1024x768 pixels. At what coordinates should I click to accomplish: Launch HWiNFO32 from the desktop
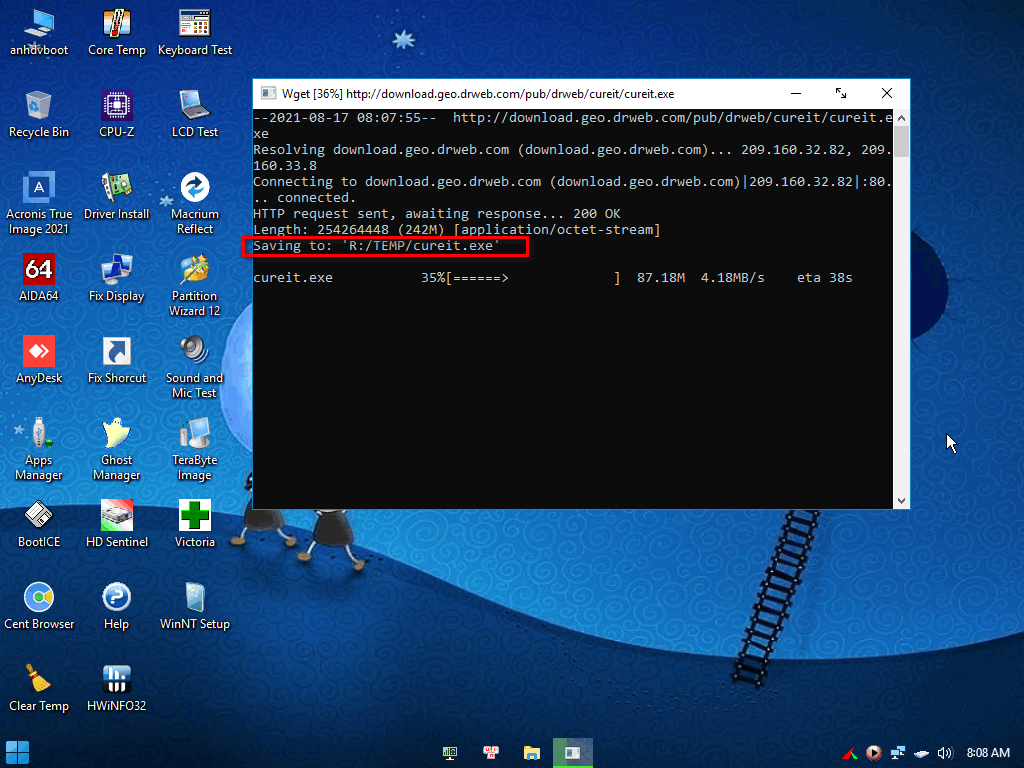pos(117,688)
